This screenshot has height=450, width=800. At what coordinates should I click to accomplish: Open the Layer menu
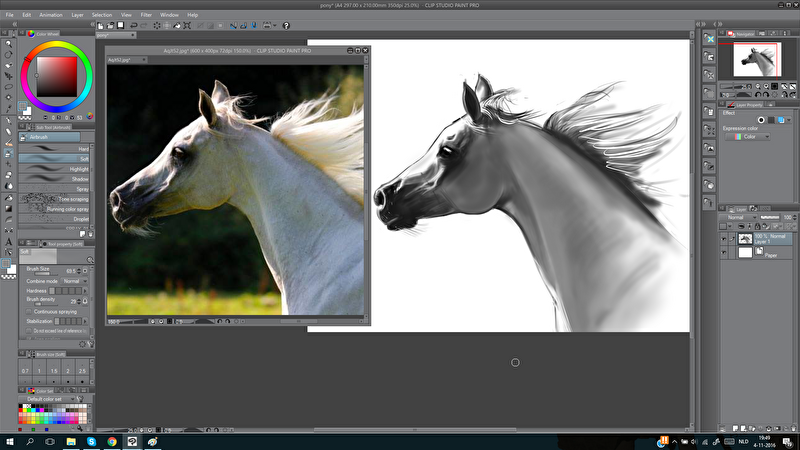click(78, 15)
